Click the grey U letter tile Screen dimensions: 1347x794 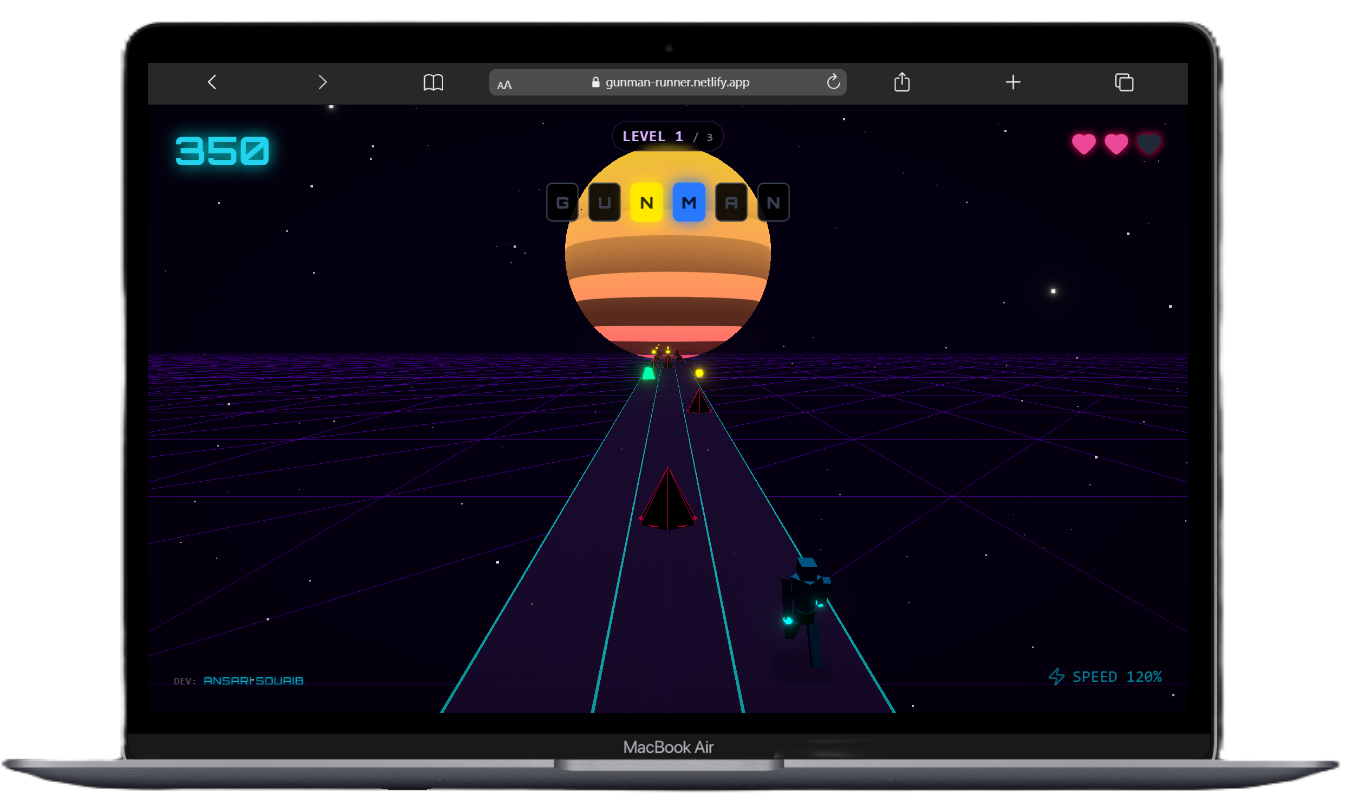click(x=604, y=203)
